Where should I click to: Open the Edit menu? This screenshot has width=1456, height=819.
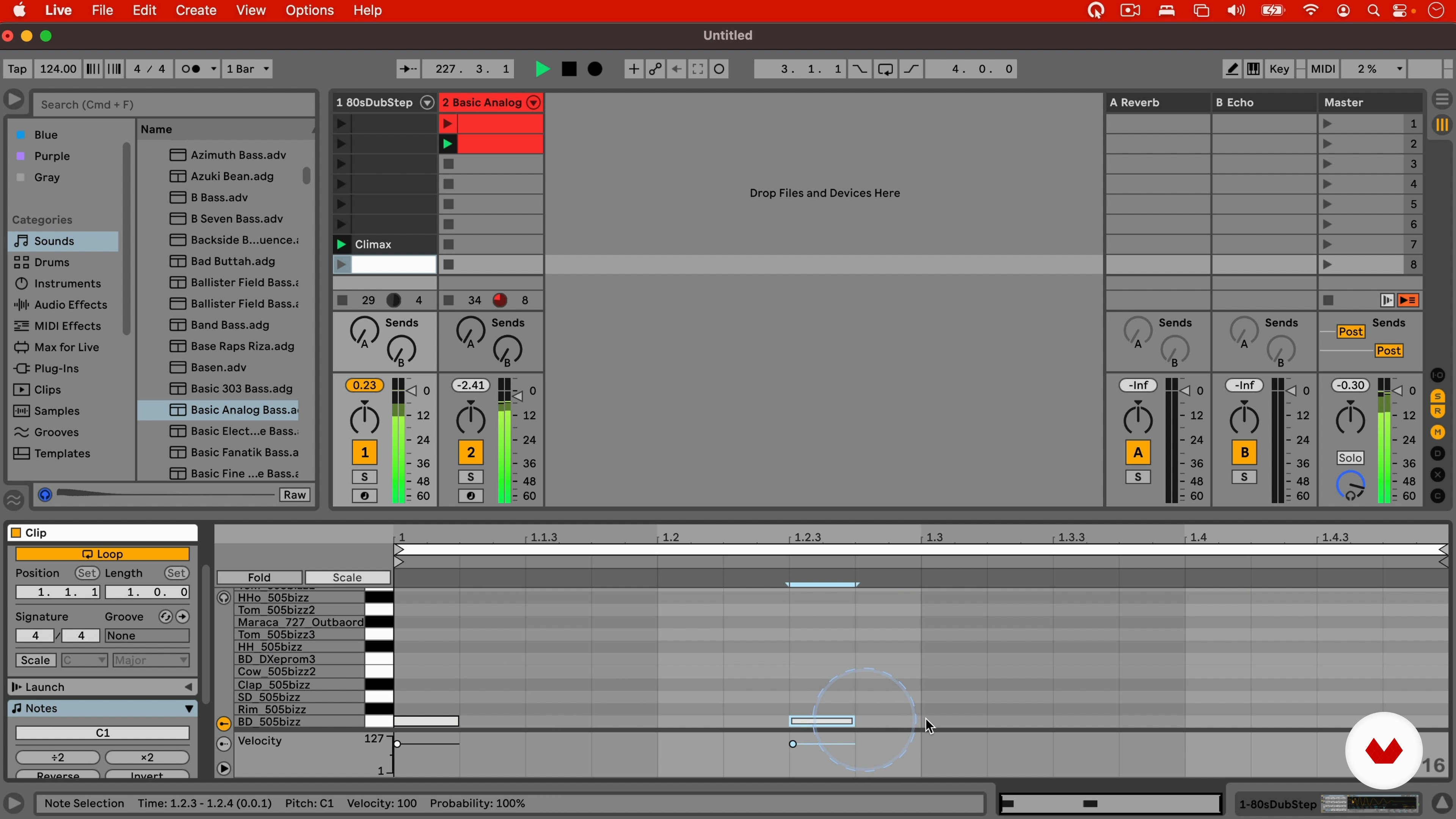pos(145,10)
